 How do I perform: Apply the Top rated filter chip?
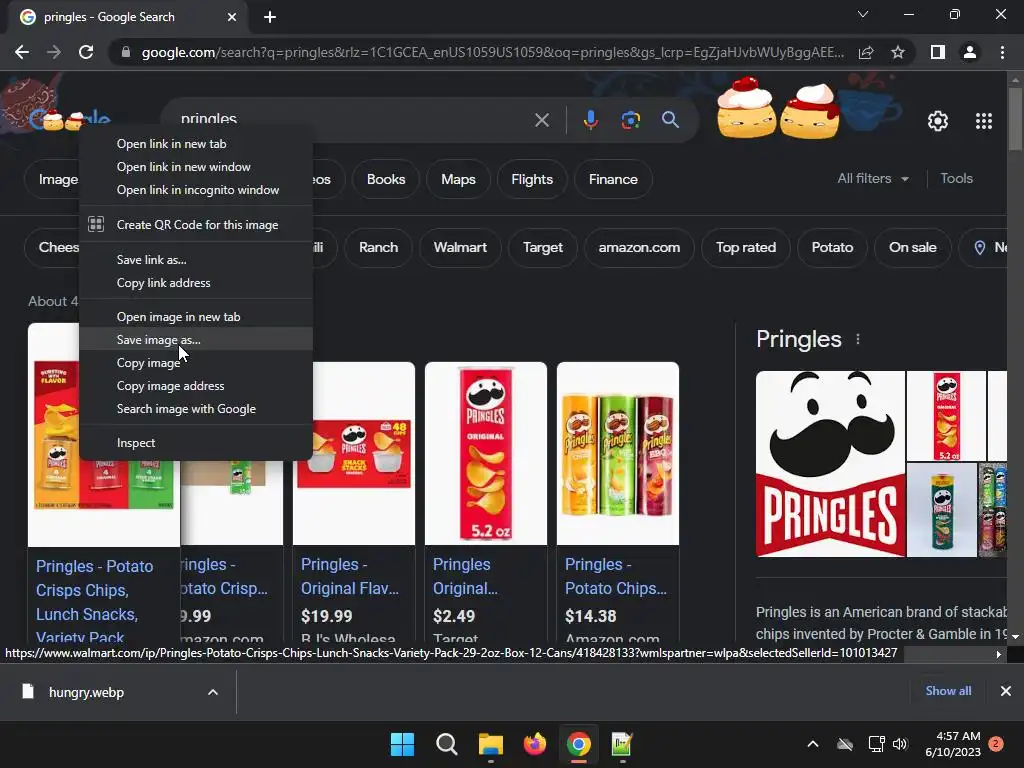click(745, 248)
